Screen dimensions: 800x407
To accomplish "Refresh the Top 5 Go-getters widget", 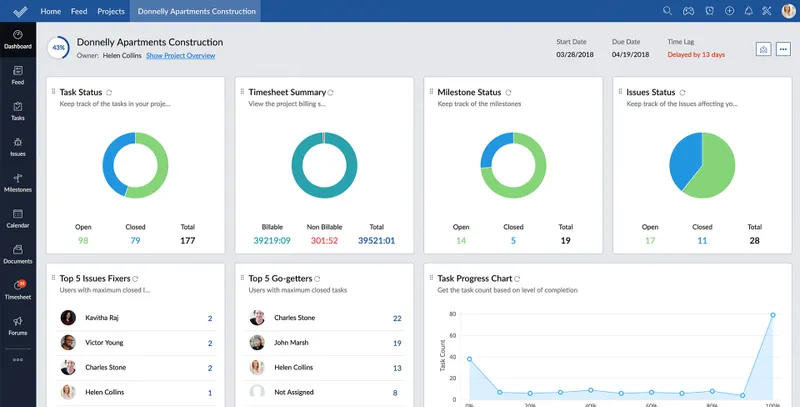I will [x=317, y=279].
